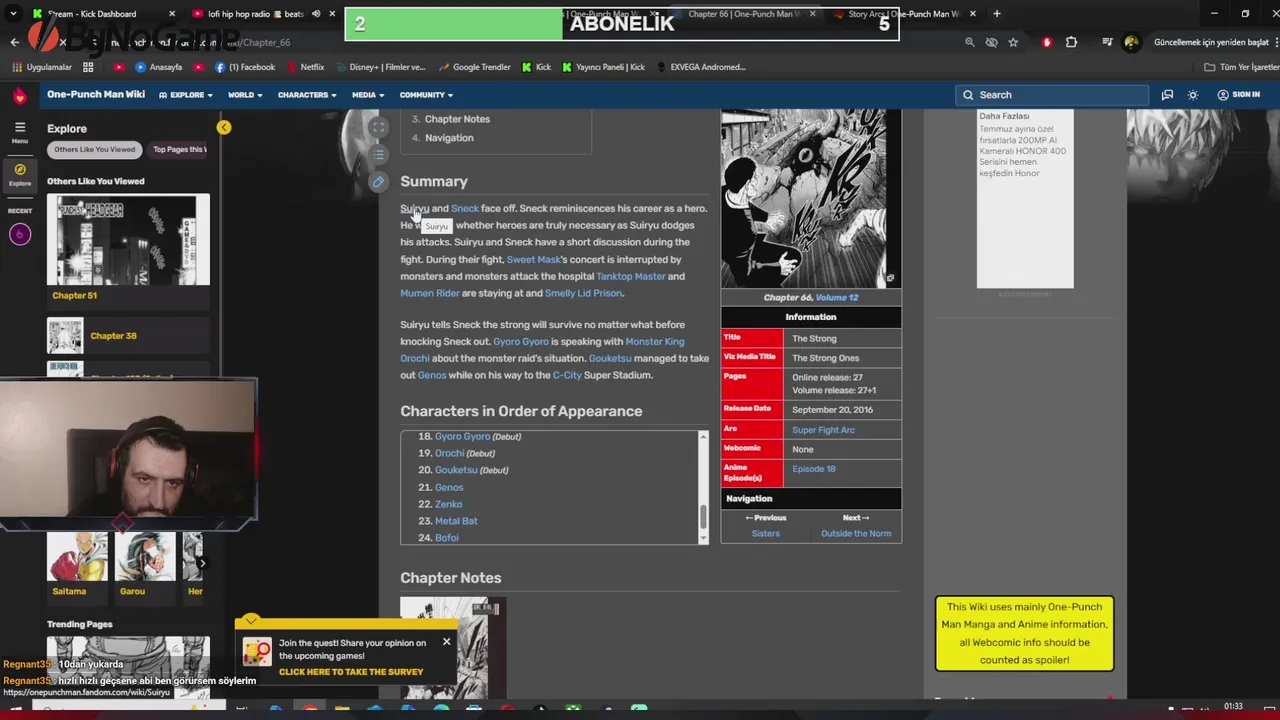Open the C-City link
This screenshot has height=720, width=1280.
[x=566, y=375]
